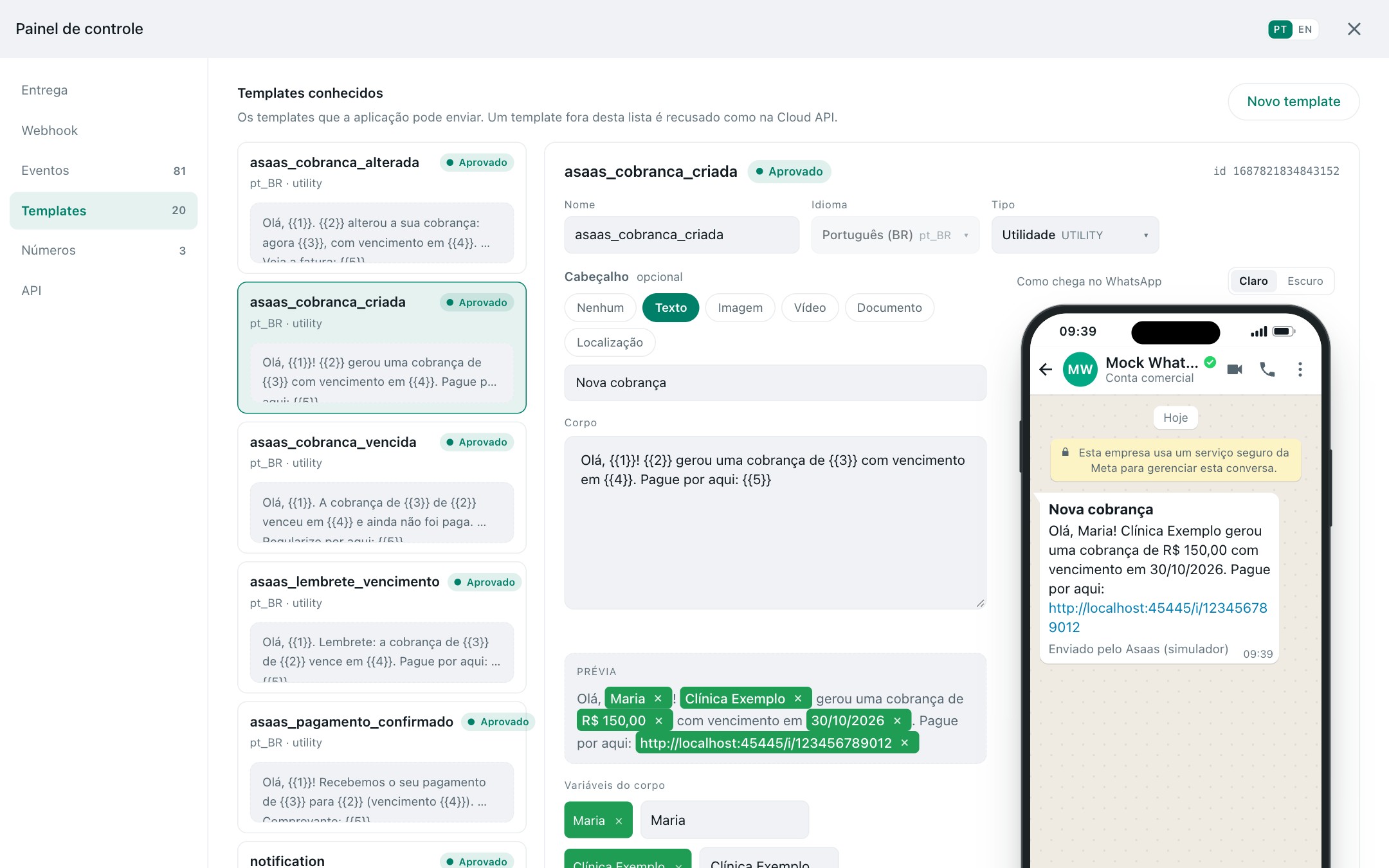1389x868 pixels.
Task: Click the Novo template button
Action: click(x=1293, y=102)
